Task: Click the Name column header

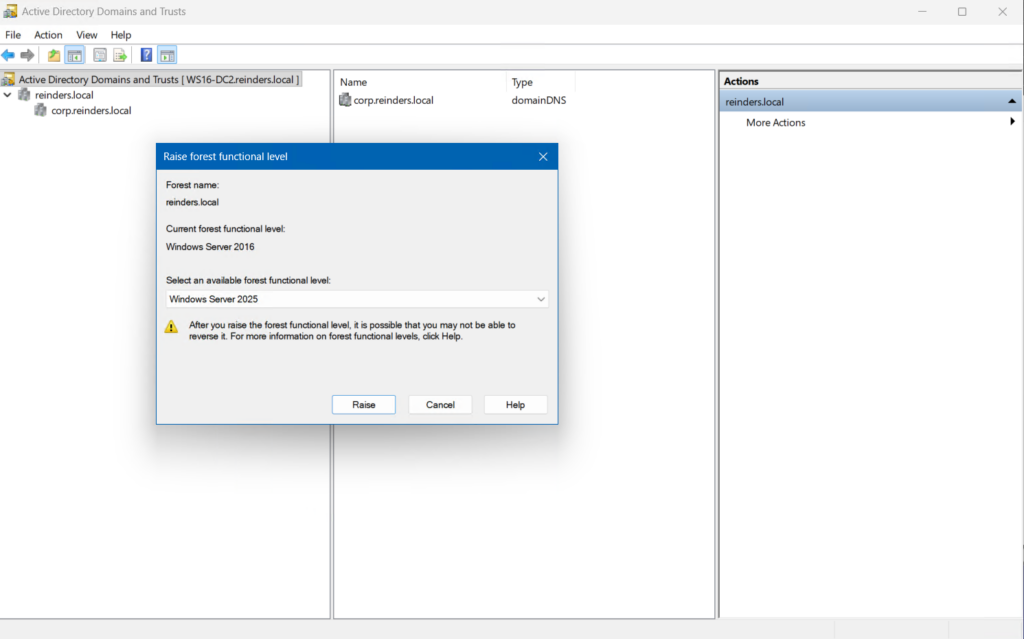Action: tap(354, 82)
